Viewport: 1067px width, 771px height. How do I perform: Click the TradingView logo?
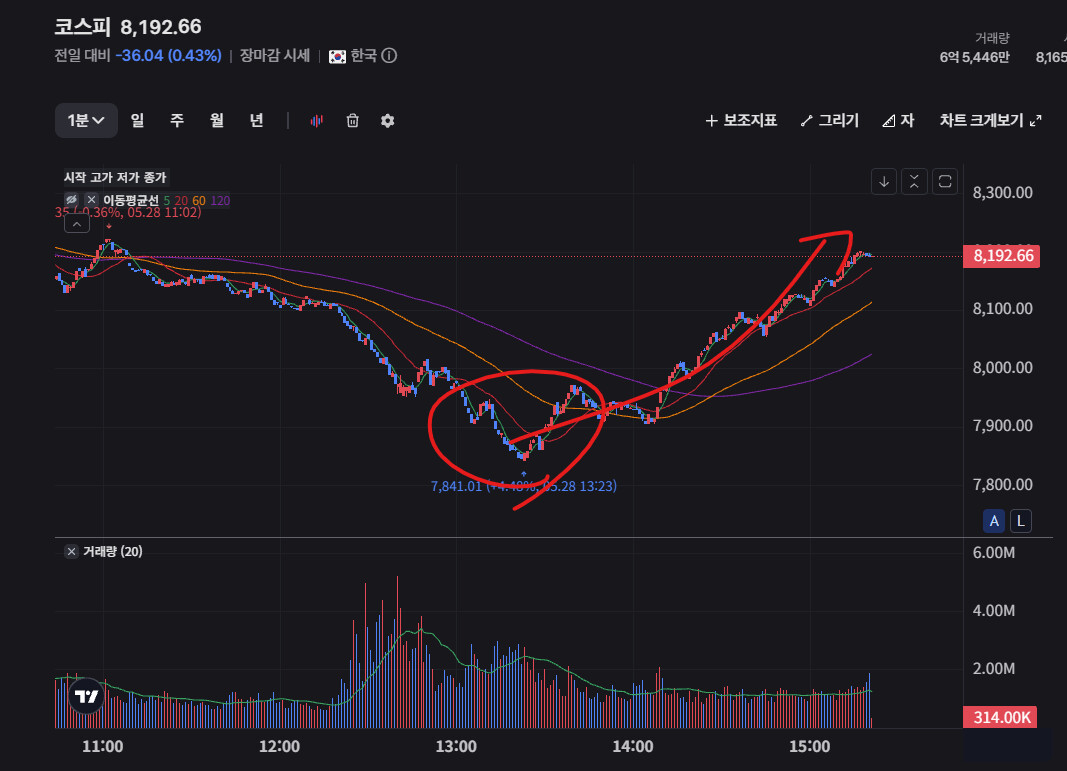[86, 695]
